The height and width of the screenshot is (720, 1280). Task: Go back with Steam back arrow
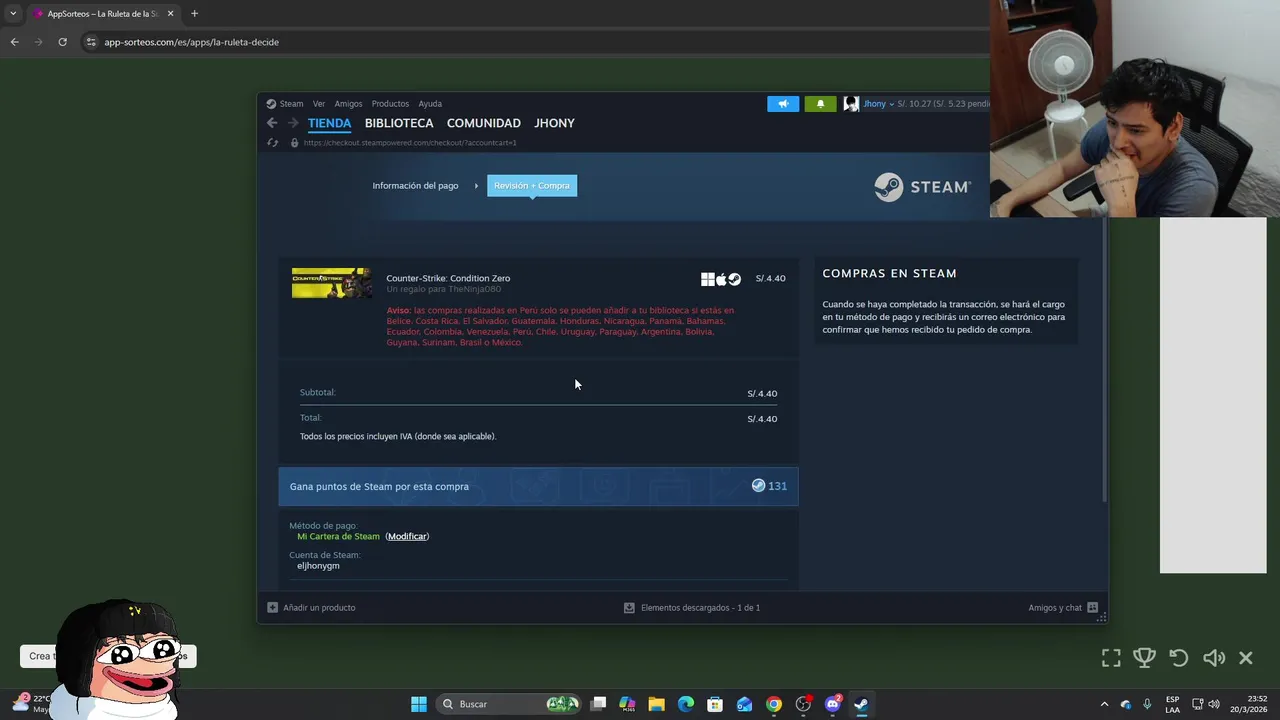(x=272, y=123)
